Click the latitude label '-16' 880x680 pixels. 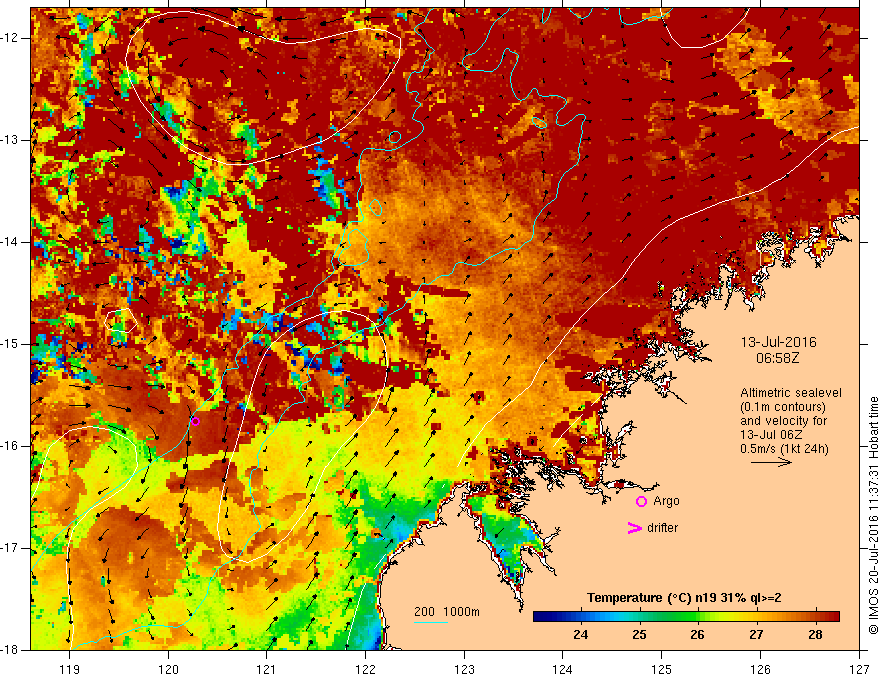coord(11,446)
